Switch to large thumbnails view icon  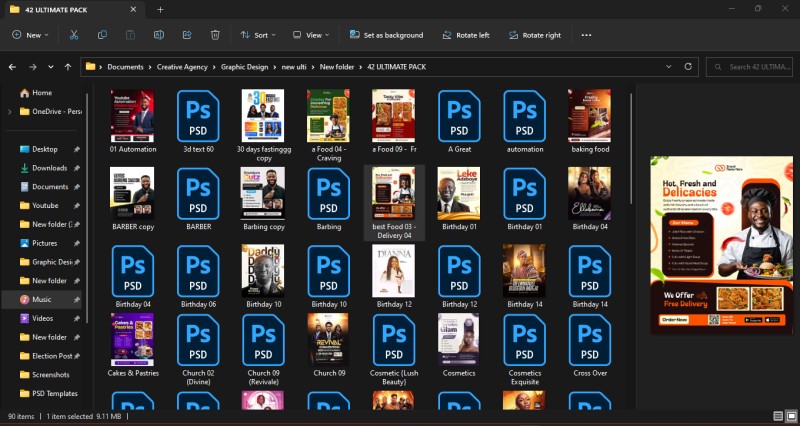tap(790, 416)
